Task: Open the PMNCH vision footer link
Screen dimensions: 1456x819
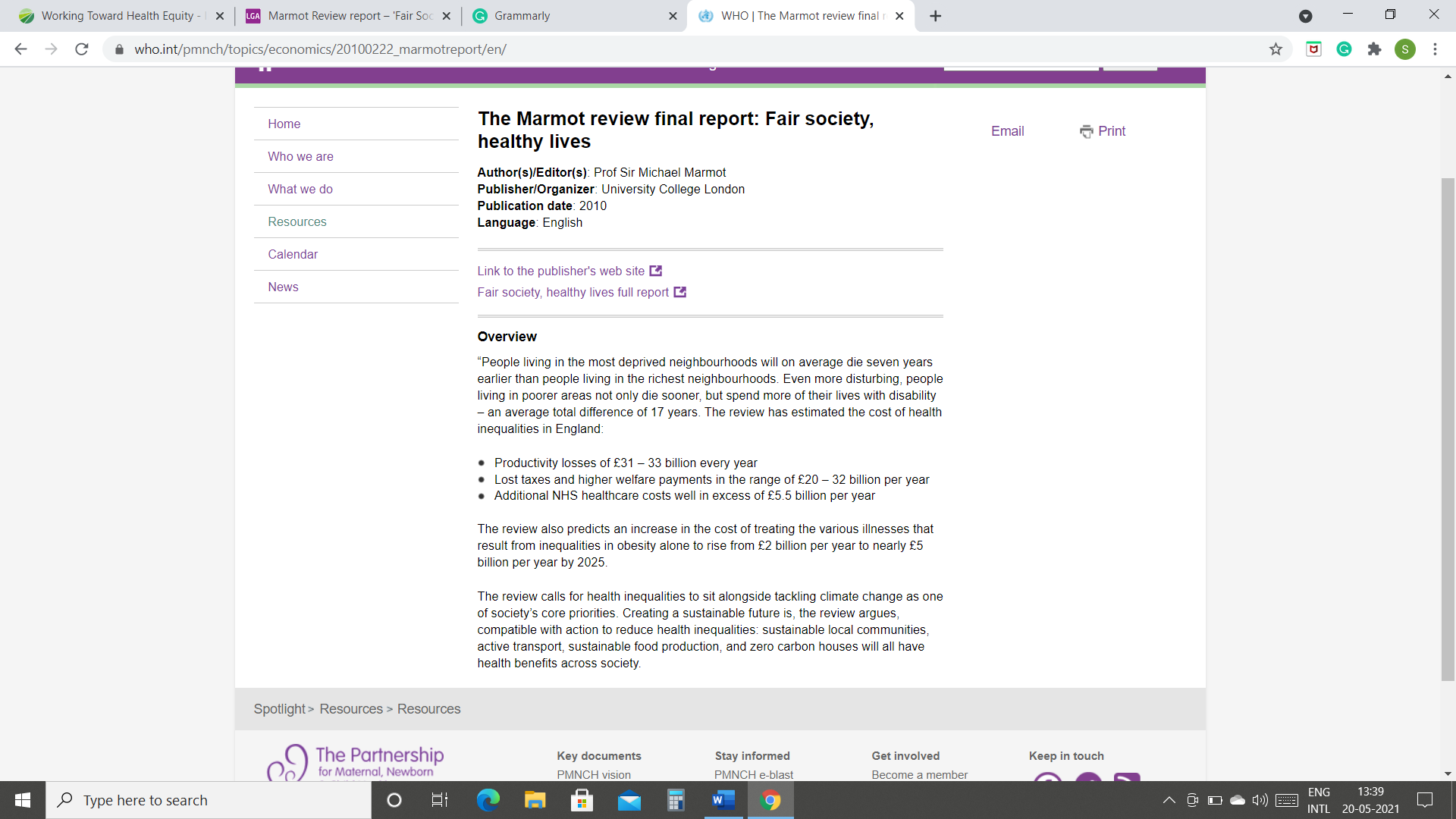Action: coord(594,775)
